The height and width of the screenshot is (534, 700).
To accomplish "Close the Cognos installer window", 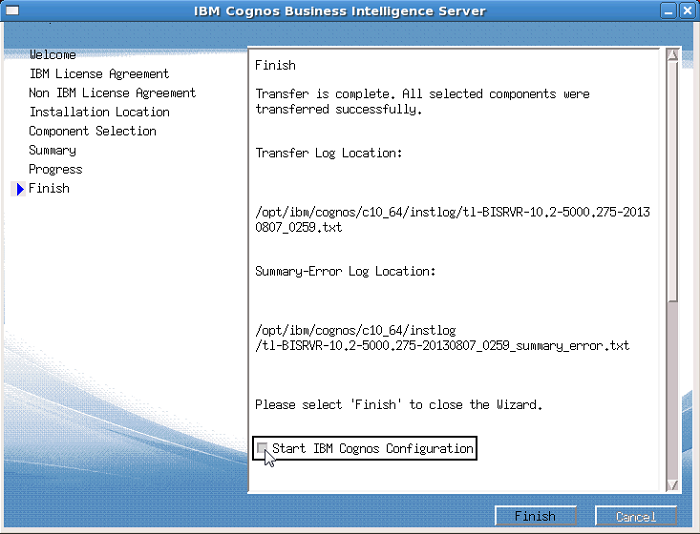I will (x=687, y=11).
